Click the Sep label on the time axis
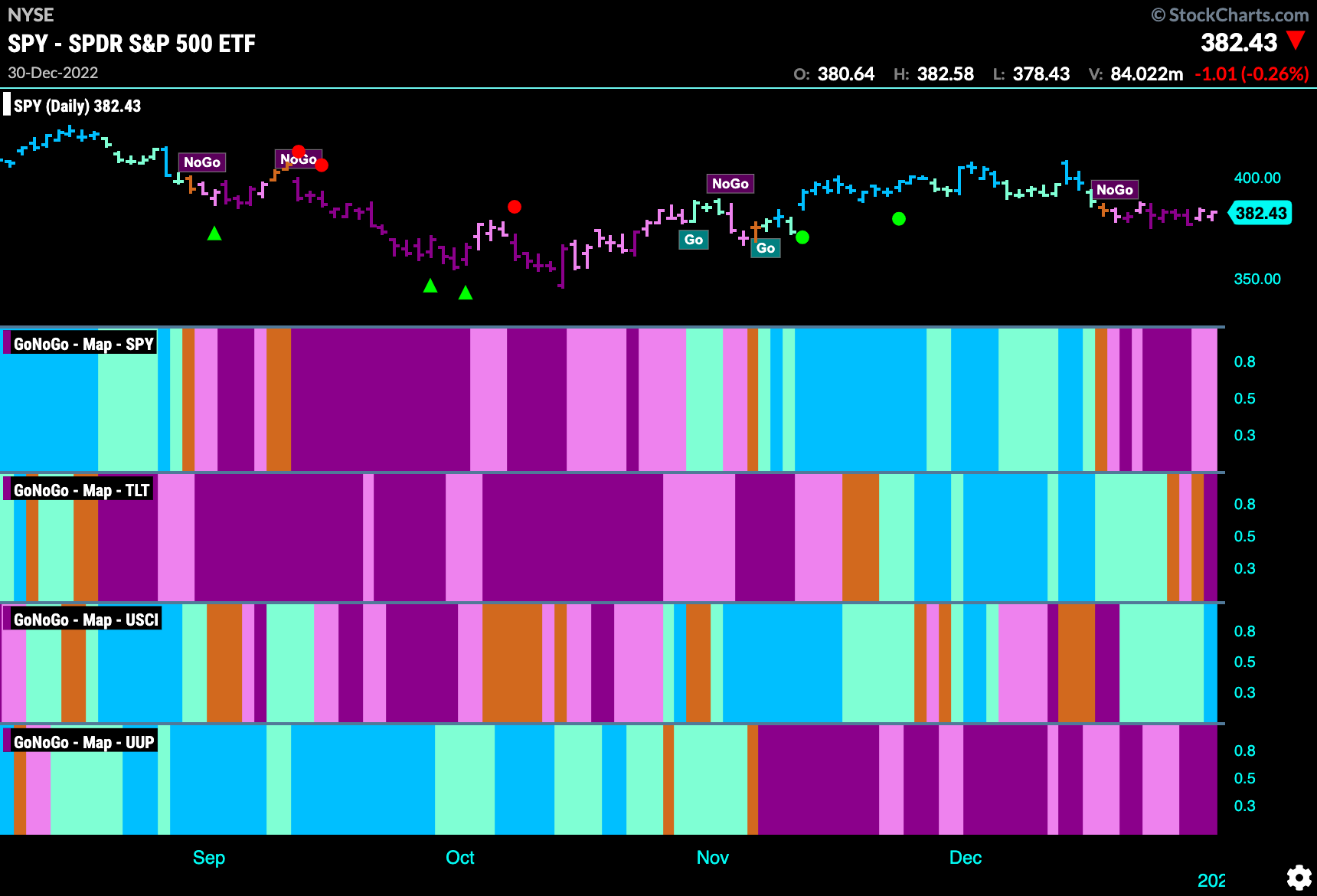Image resolution: width=1317 pixels, height=896 pixels. [209, 858]
